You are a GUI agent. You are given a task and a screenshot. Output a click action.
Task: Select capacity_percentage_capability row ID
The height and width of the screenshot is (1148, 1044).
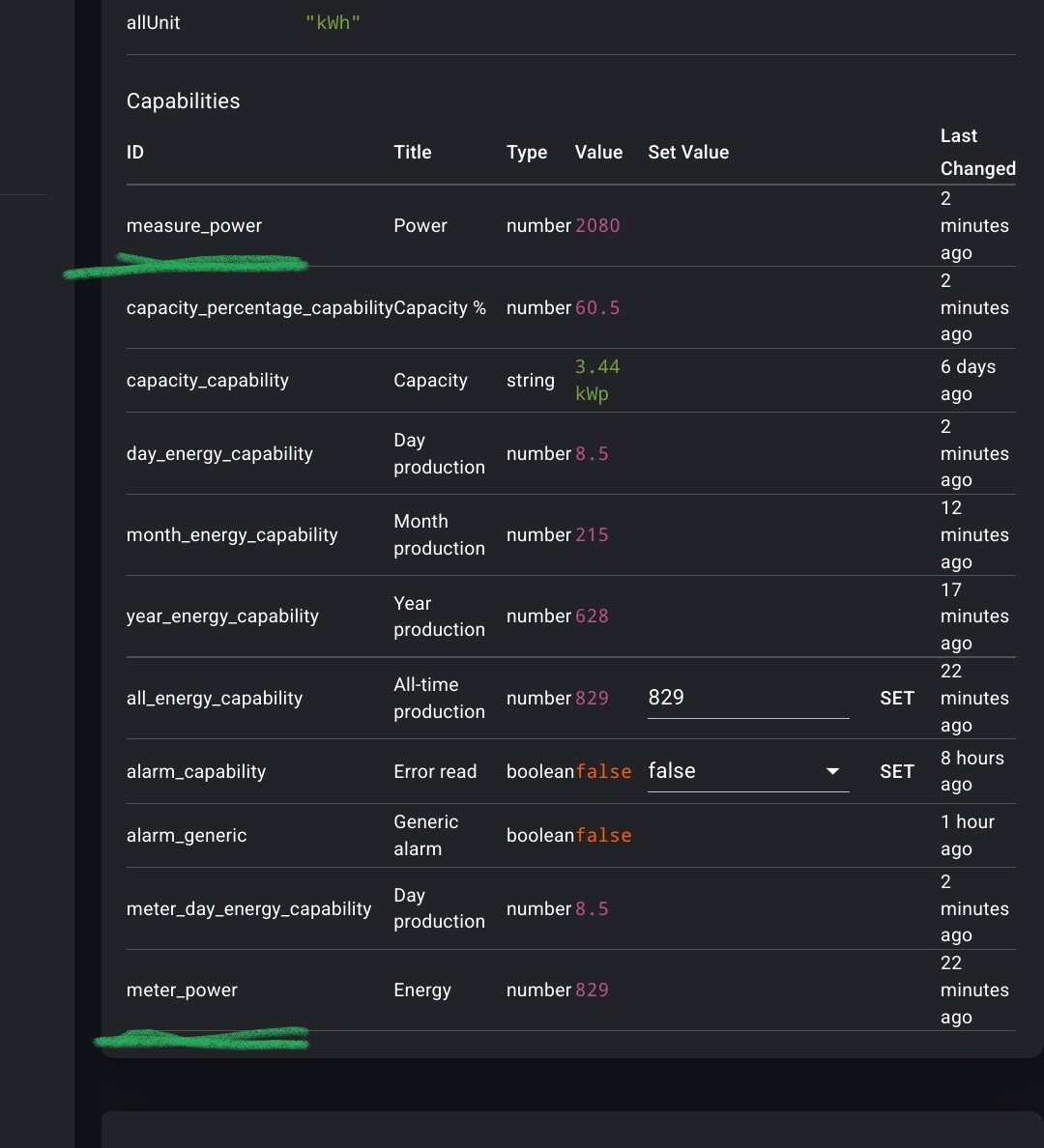(259, 308)
